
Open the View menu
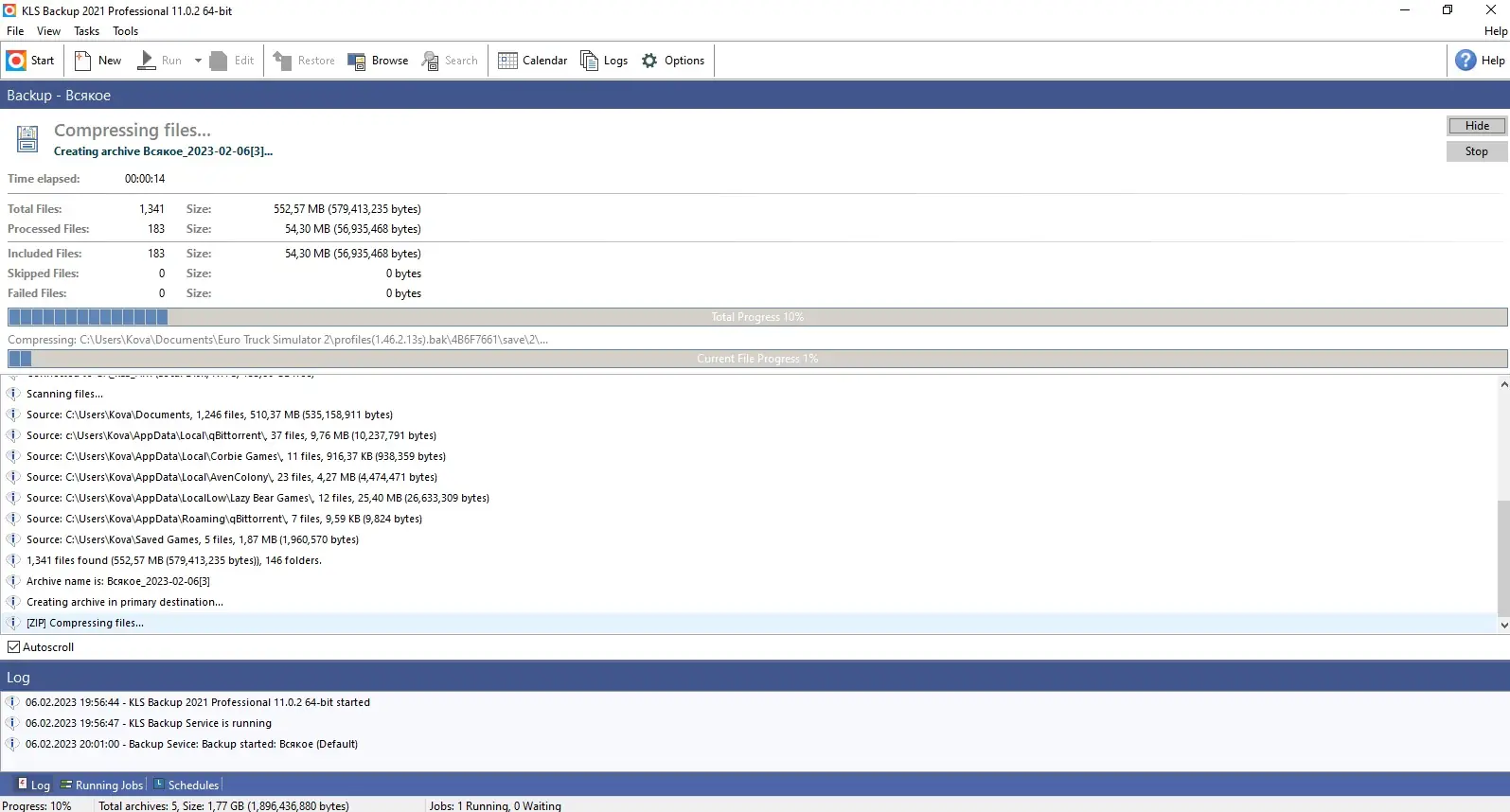click(x=48, y=31)
